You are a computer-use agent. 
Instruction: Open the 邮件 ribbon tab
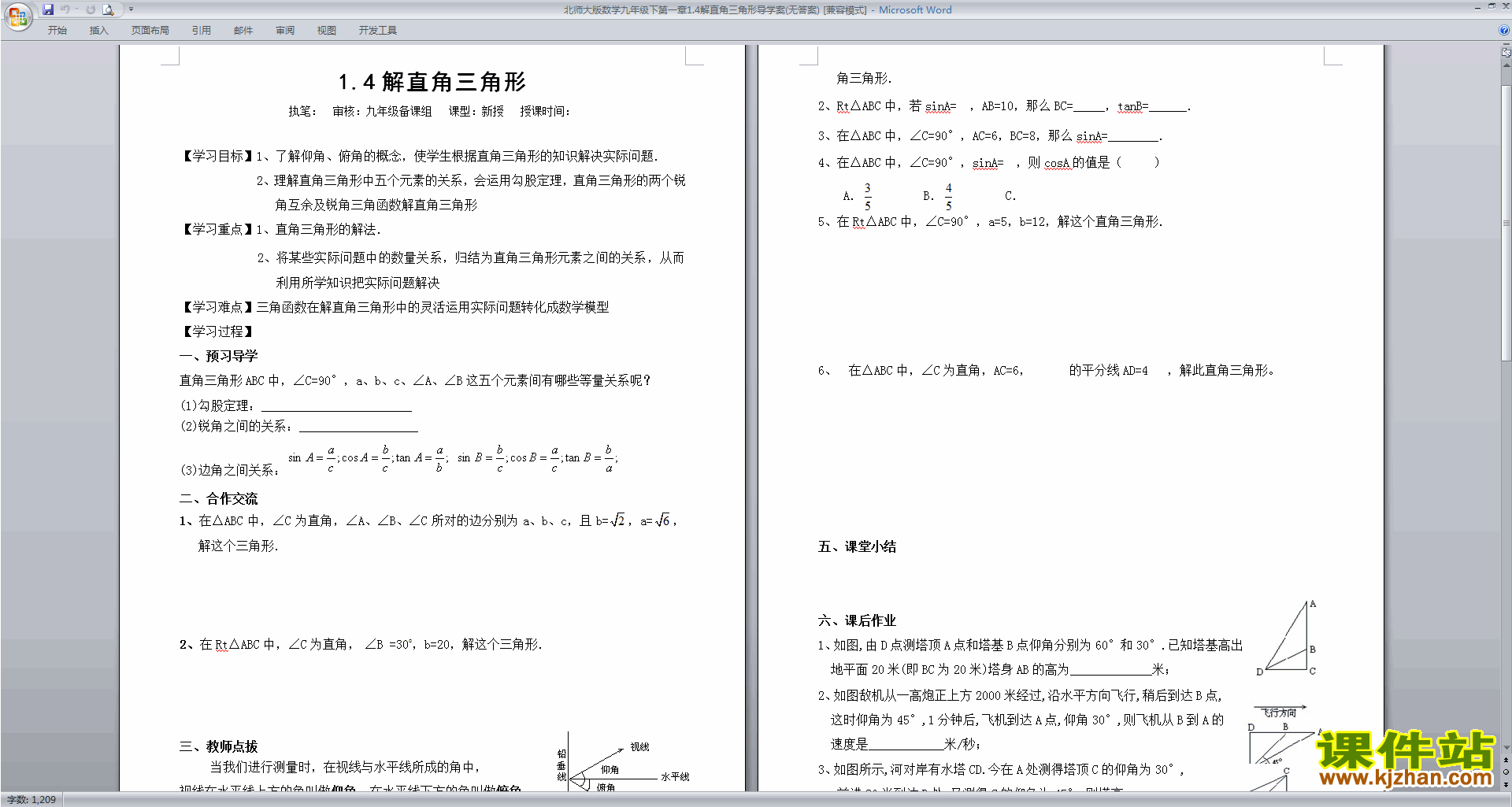tap(243, 30)
